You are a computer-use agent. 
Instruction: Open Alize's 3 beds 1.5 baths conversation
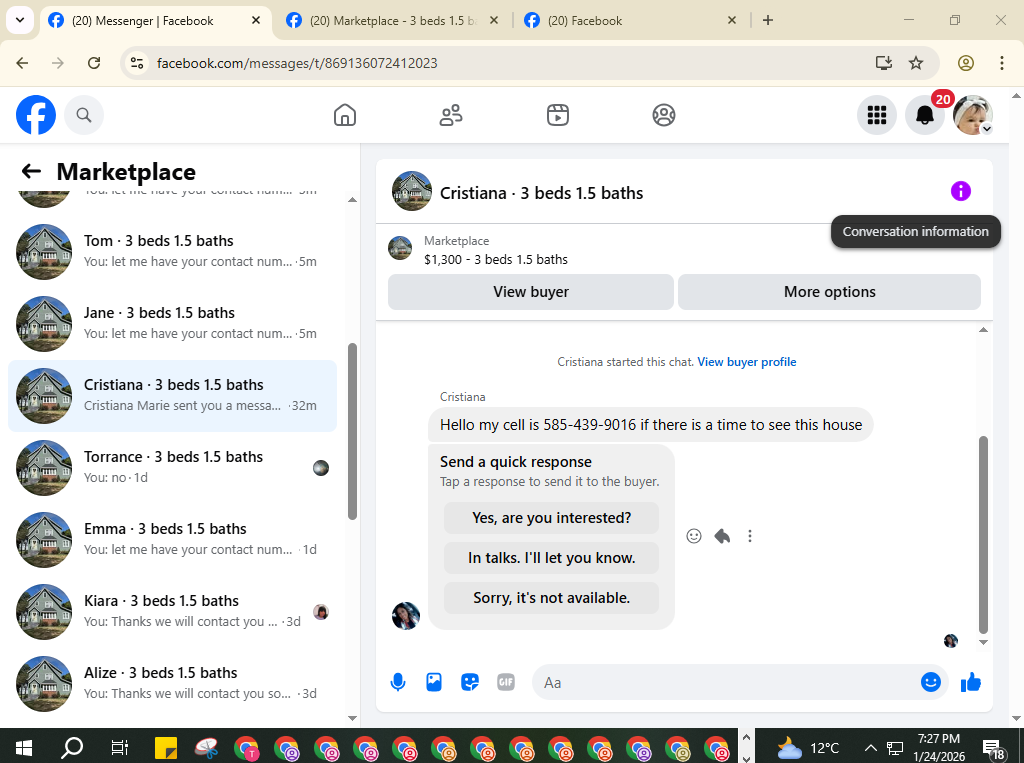click(x=172, y=684)
